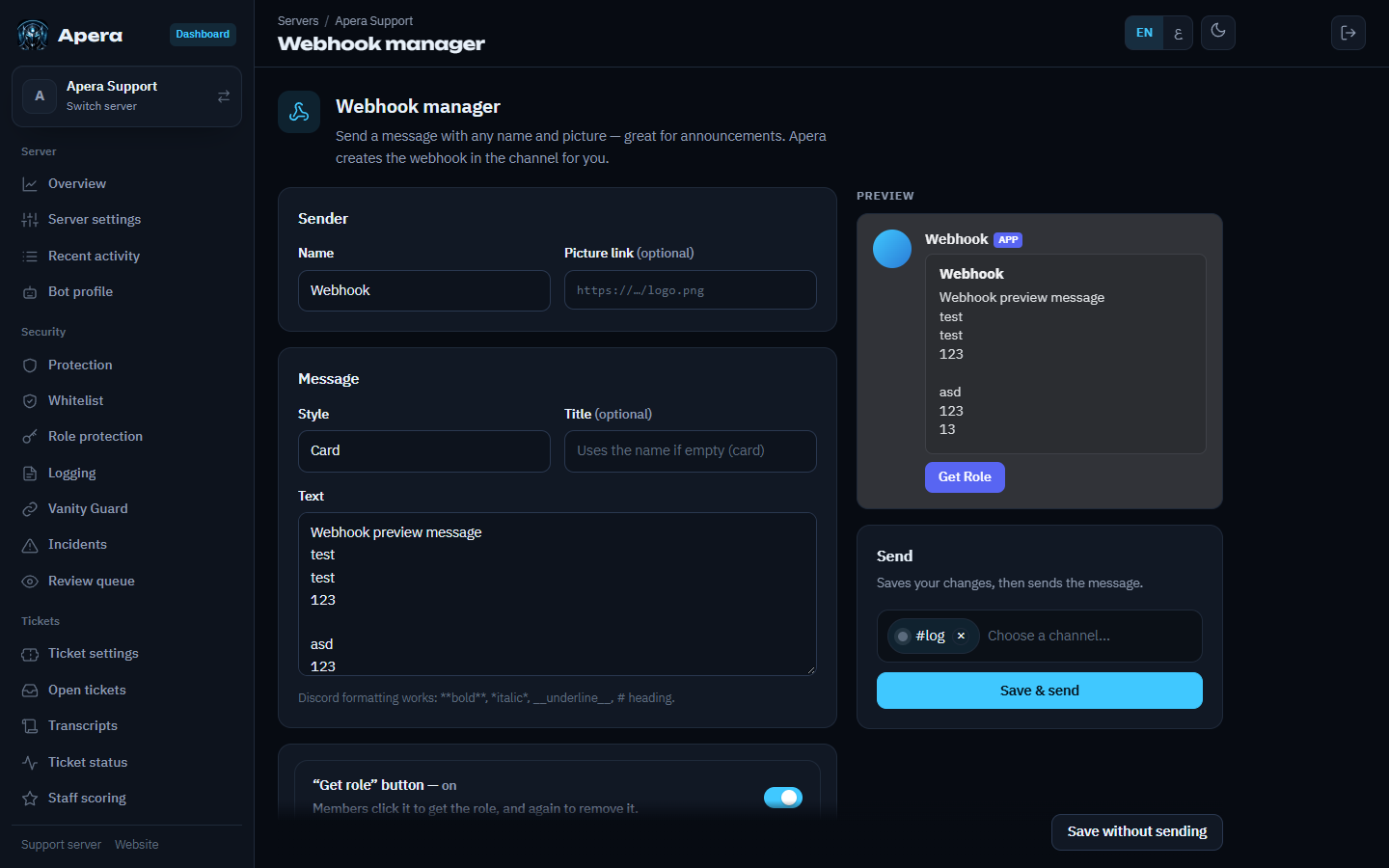This screenshot has width=1389, height=868.
Task: Click the Recent activity list icon
Action: [x=30, y=257]
